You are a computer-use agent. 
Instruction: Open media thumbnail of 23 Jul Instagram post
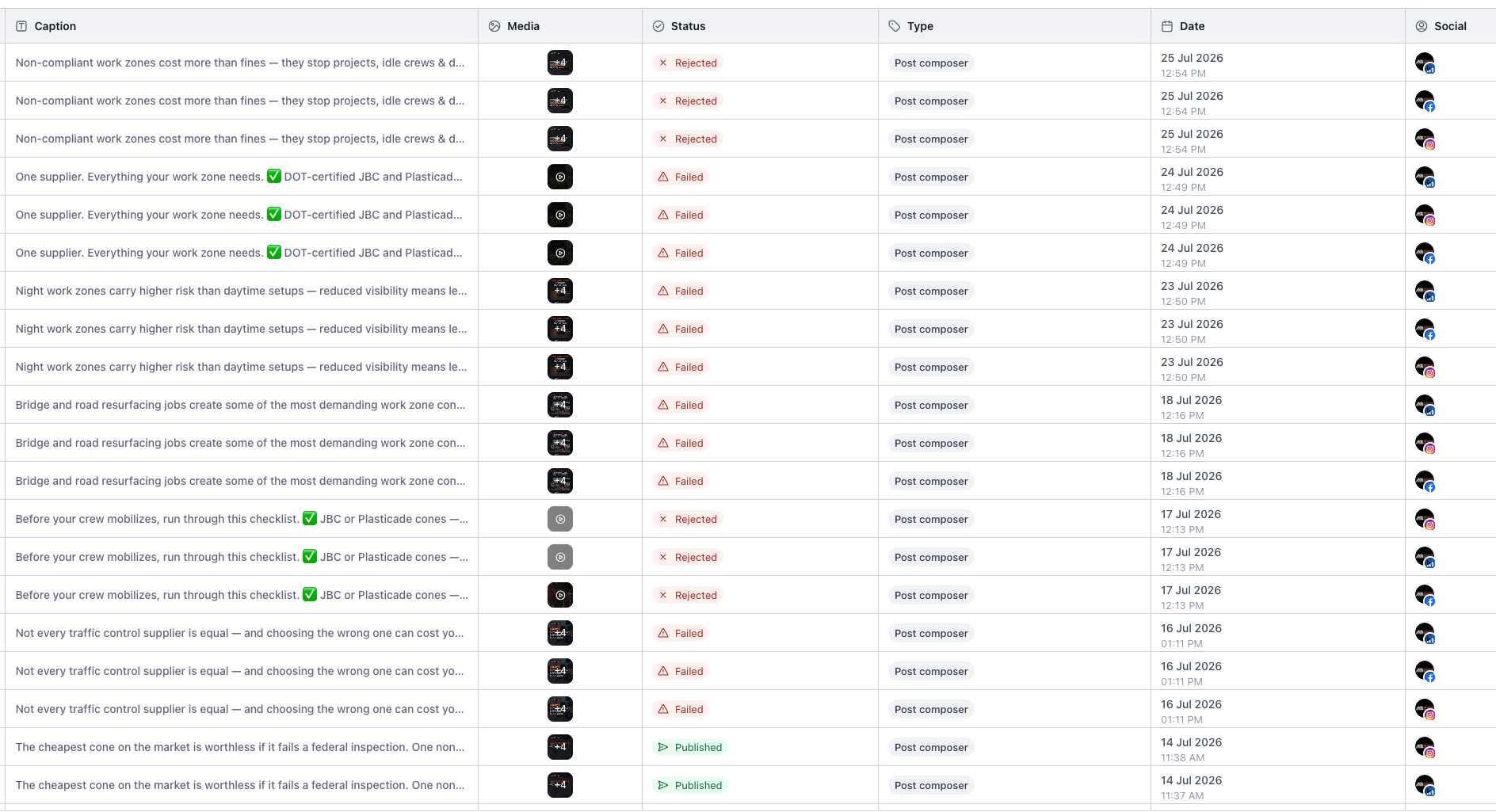pyautogui.click(x=560, y=367)
